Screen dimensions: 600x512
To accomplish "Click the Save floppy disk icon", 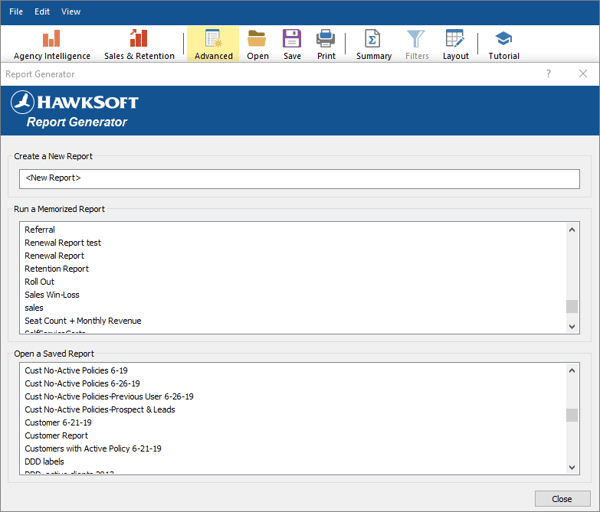I will 292,44.
